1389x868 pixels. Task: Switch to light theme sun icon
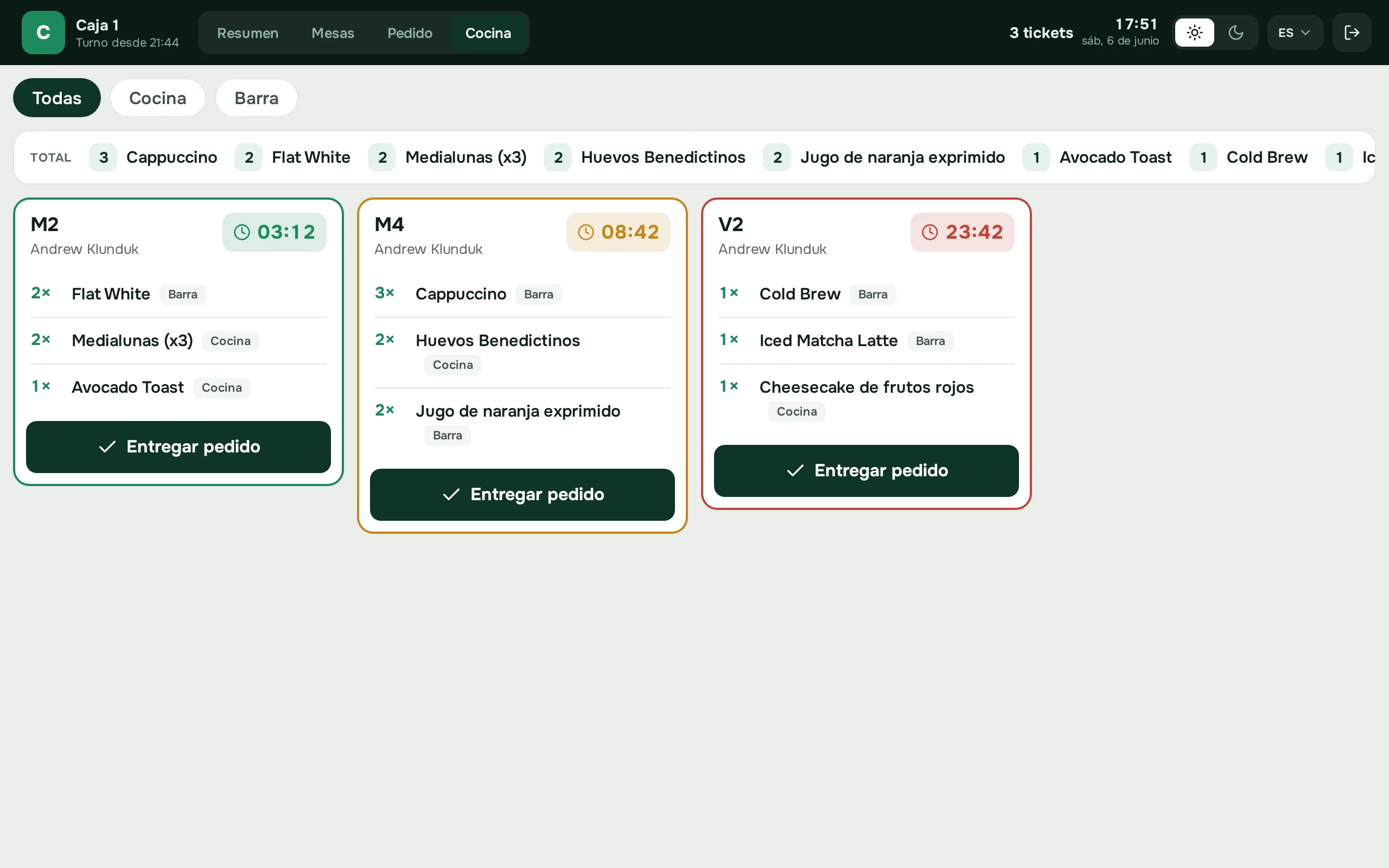1194,33
